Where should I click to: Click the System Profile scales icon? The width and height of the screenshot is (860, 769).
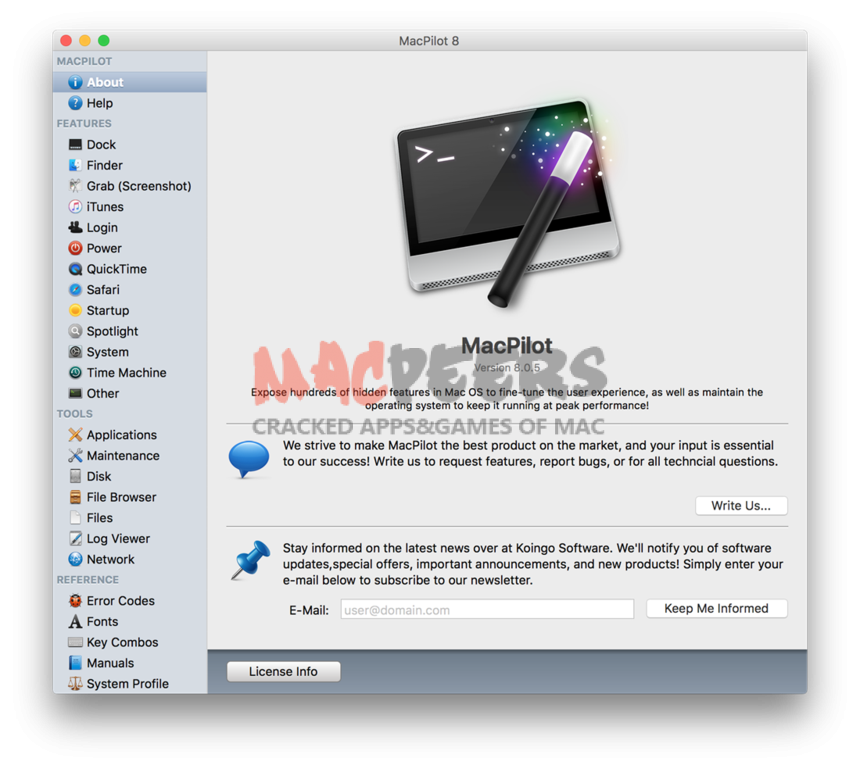pos(75,683)
